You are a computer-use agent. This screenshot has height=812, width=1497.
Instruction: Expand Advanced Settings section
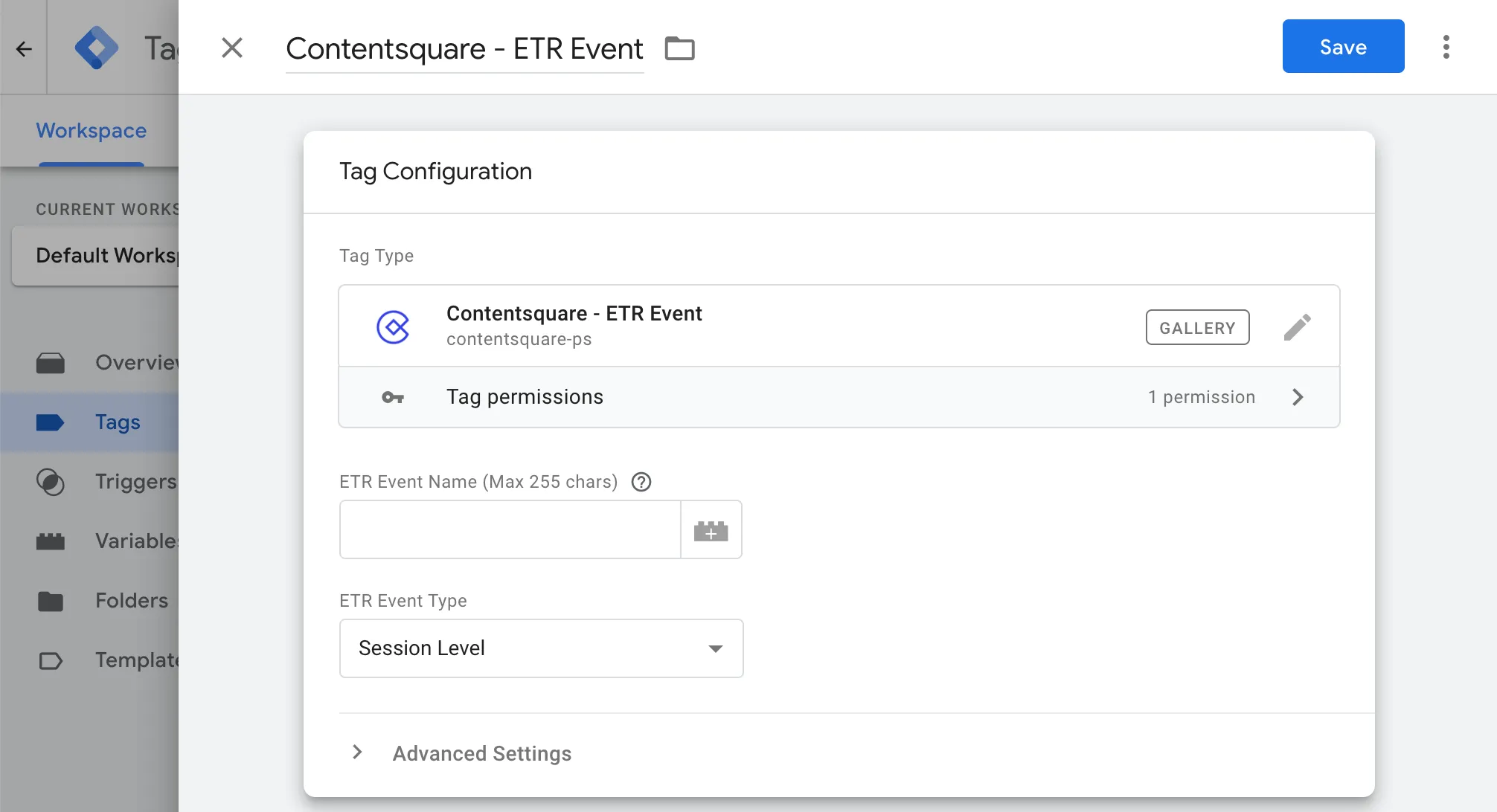coord(358,753)
